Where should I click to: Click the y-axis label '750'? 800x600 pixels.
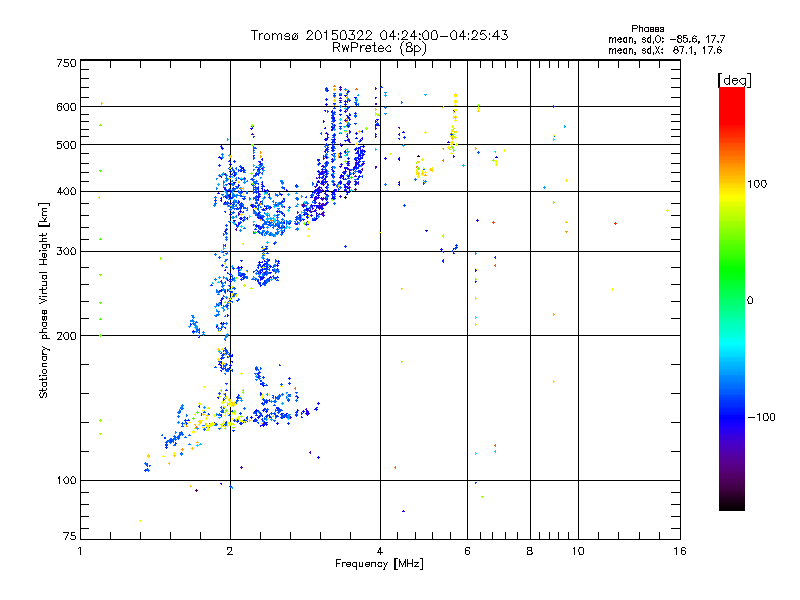click(66, 63)
